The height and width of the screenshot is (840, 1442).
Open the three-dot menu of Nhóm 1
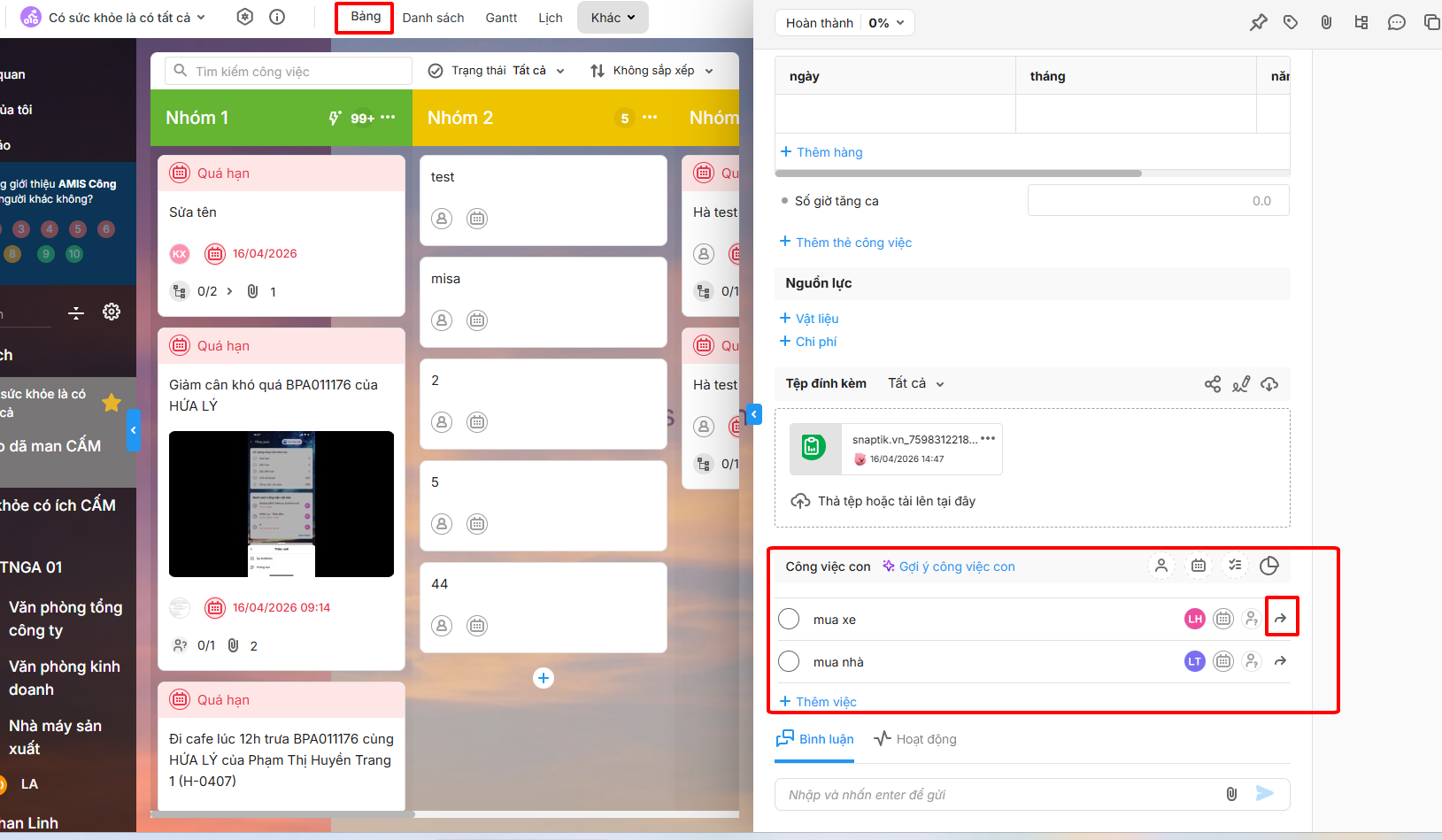(388, 118)
